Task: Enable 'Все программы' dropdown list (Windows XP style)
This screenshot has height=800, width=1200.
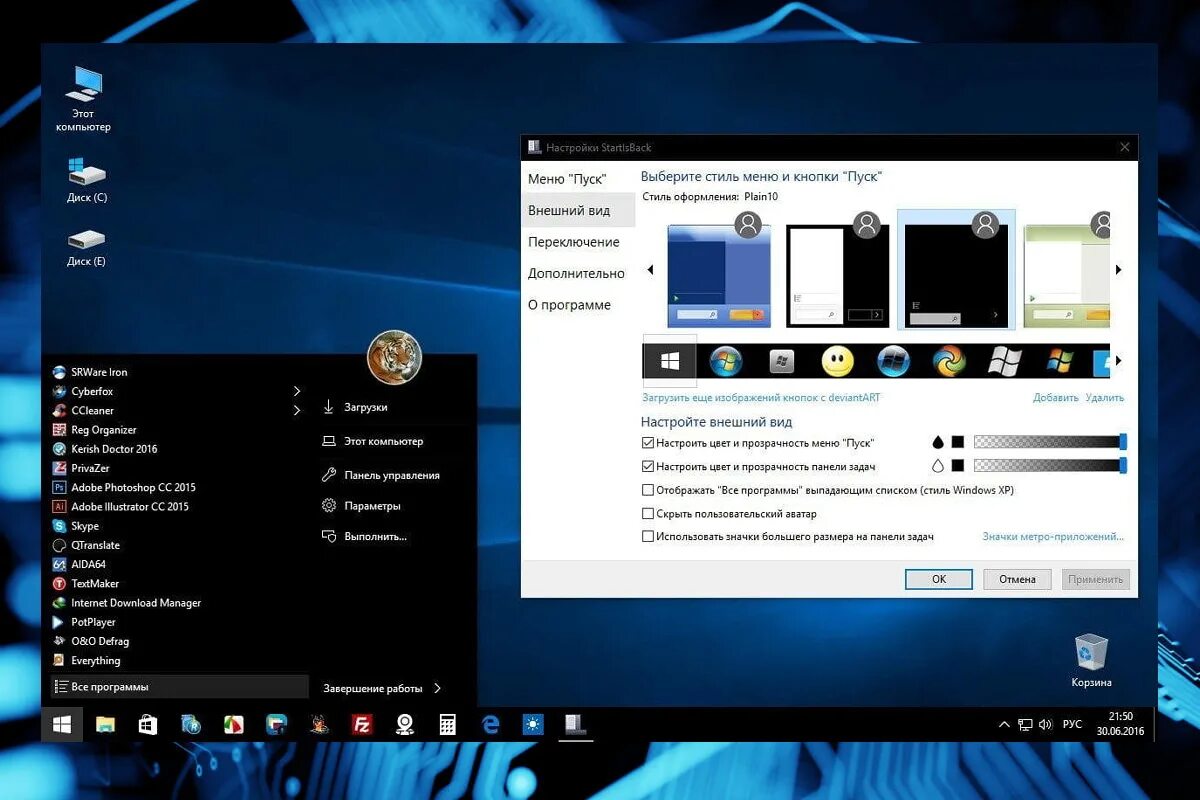Action: pos(647,490)
